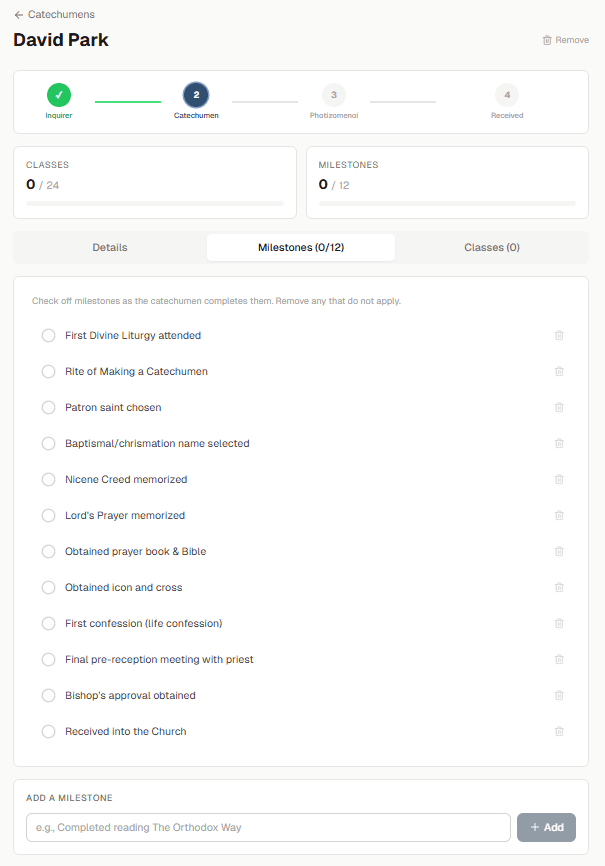Switch to the Details tab
The height and width of the screenshot is (866, 605).
[x=110, y=247]
